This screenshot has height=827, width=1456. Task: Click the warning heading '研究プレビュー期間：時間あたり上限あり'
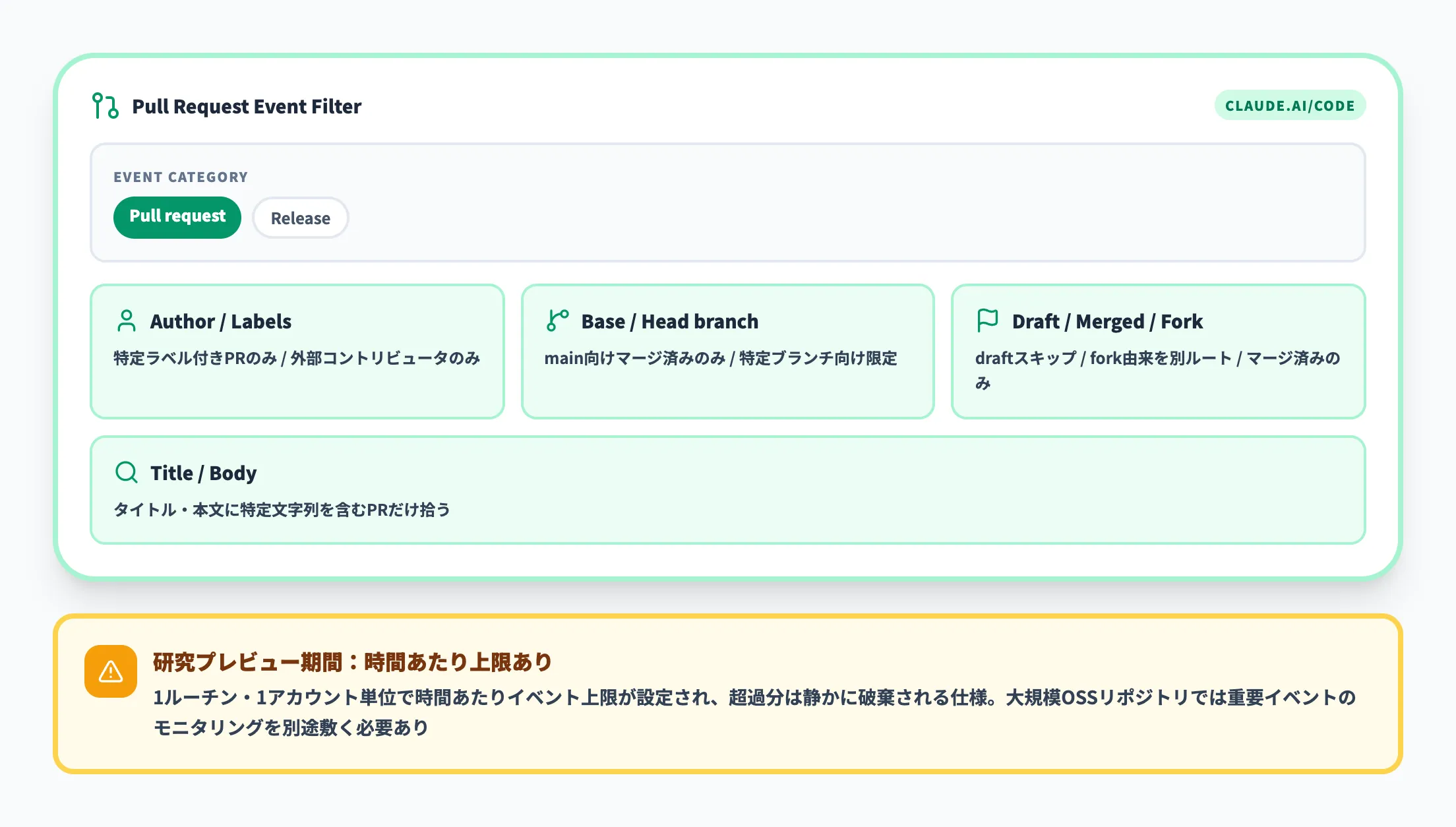(353, 661)
